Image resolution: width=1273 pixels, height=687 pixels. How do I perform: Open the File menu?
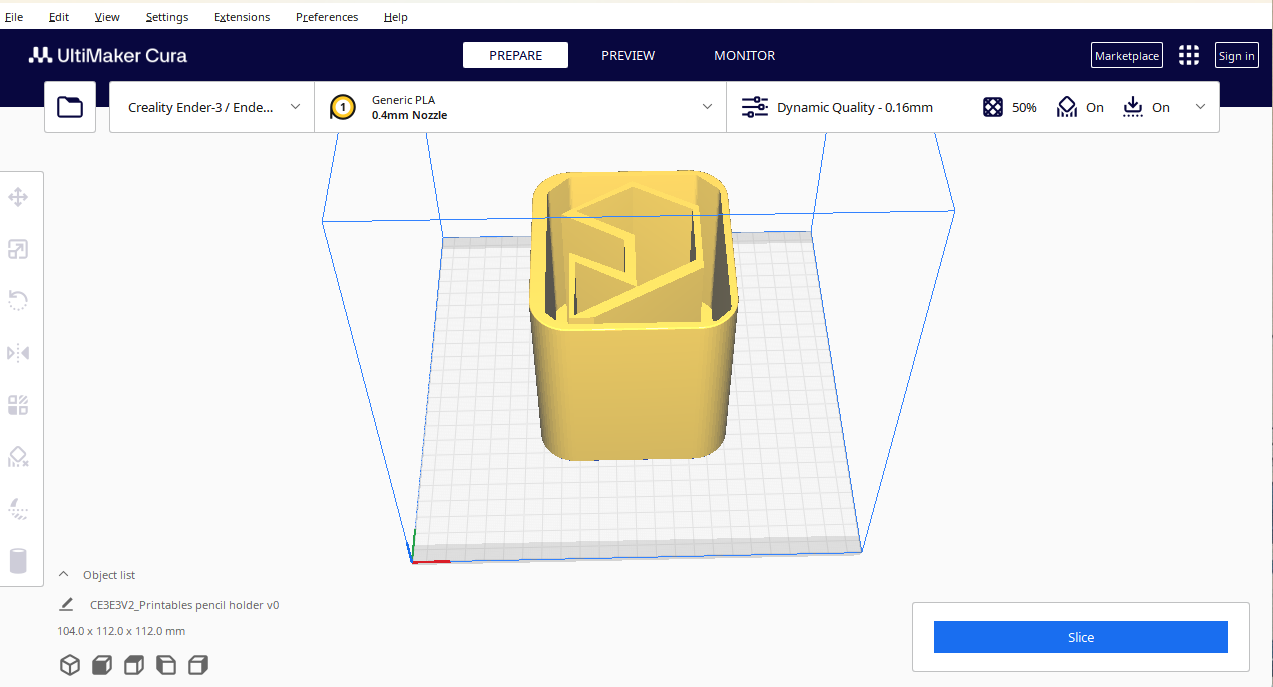(x=14, y=17)
